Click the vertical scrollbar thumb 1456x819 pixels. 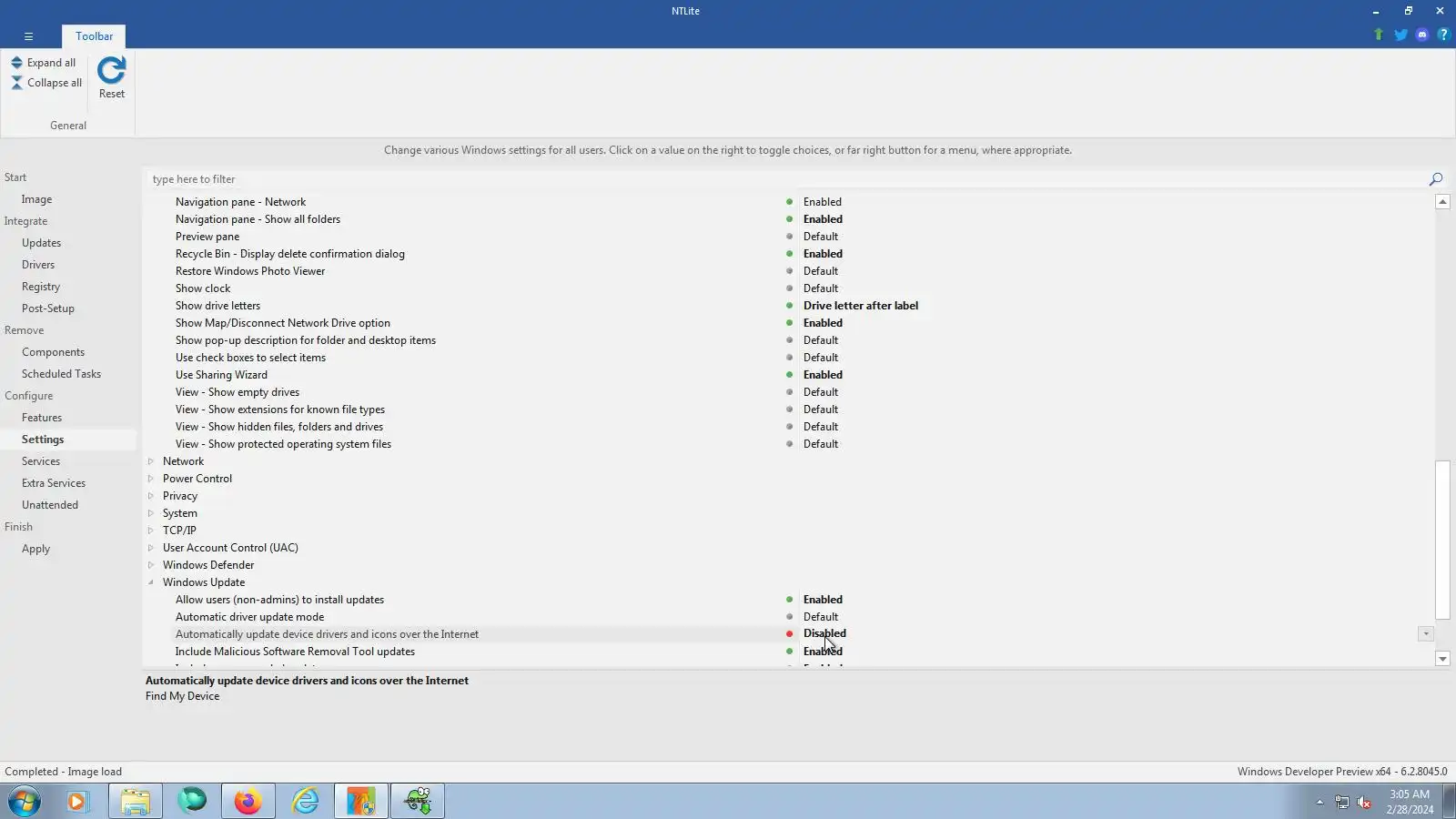[x=1442, y=540]
